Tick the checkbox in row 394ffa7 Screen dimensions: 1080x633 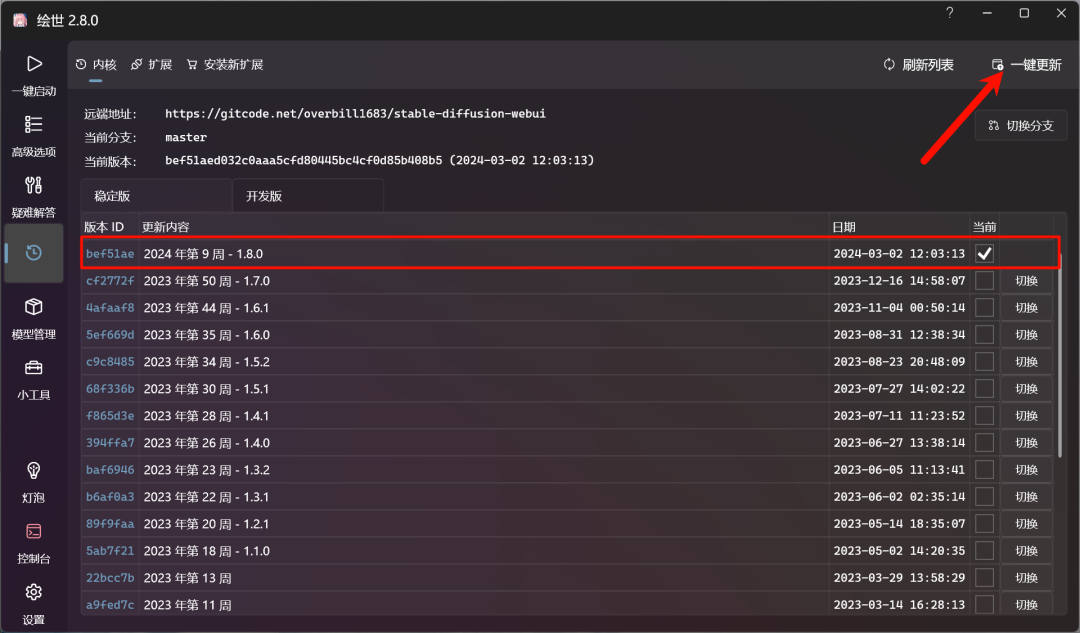[x=984, y=442]
